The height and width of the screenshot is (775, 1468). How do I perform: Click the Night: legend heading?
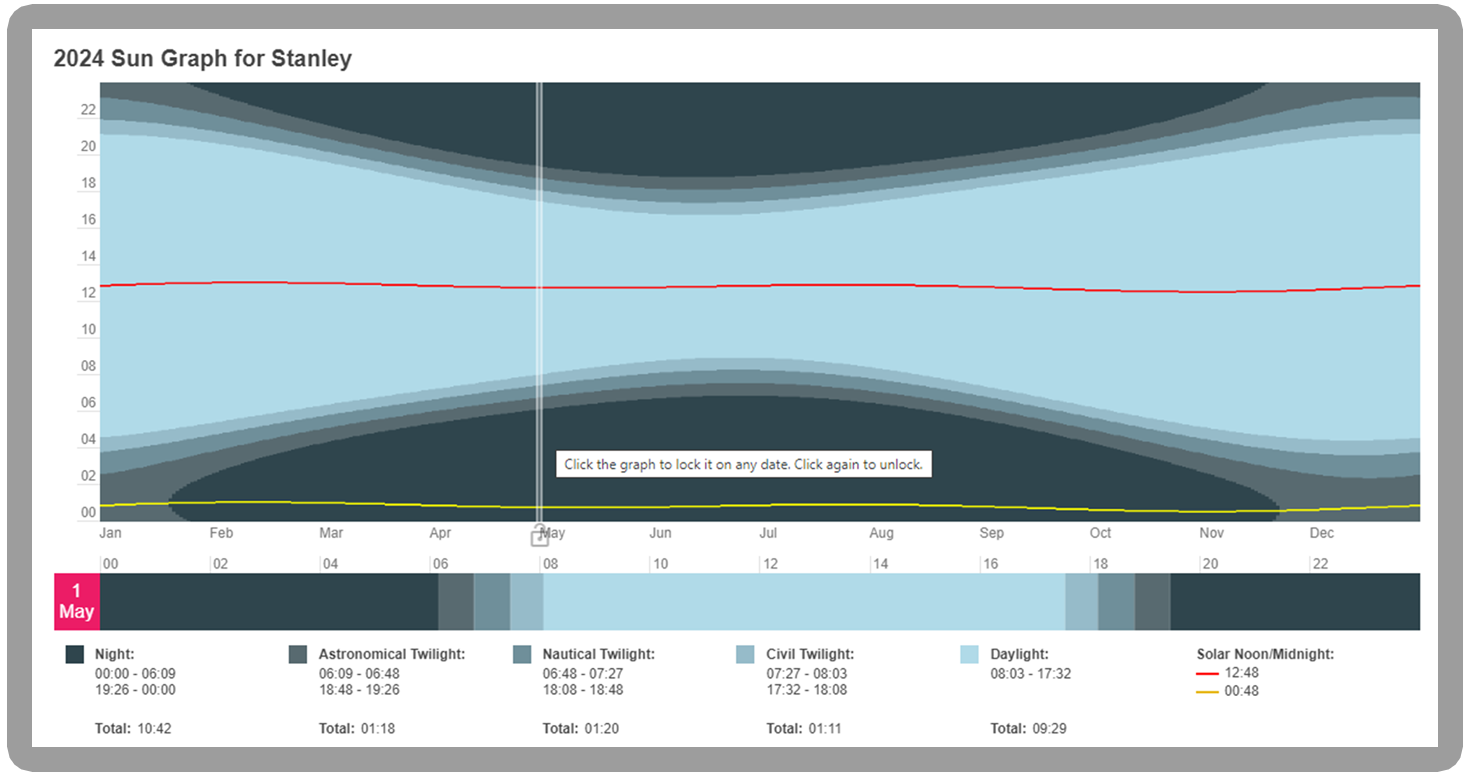(115, 654)
